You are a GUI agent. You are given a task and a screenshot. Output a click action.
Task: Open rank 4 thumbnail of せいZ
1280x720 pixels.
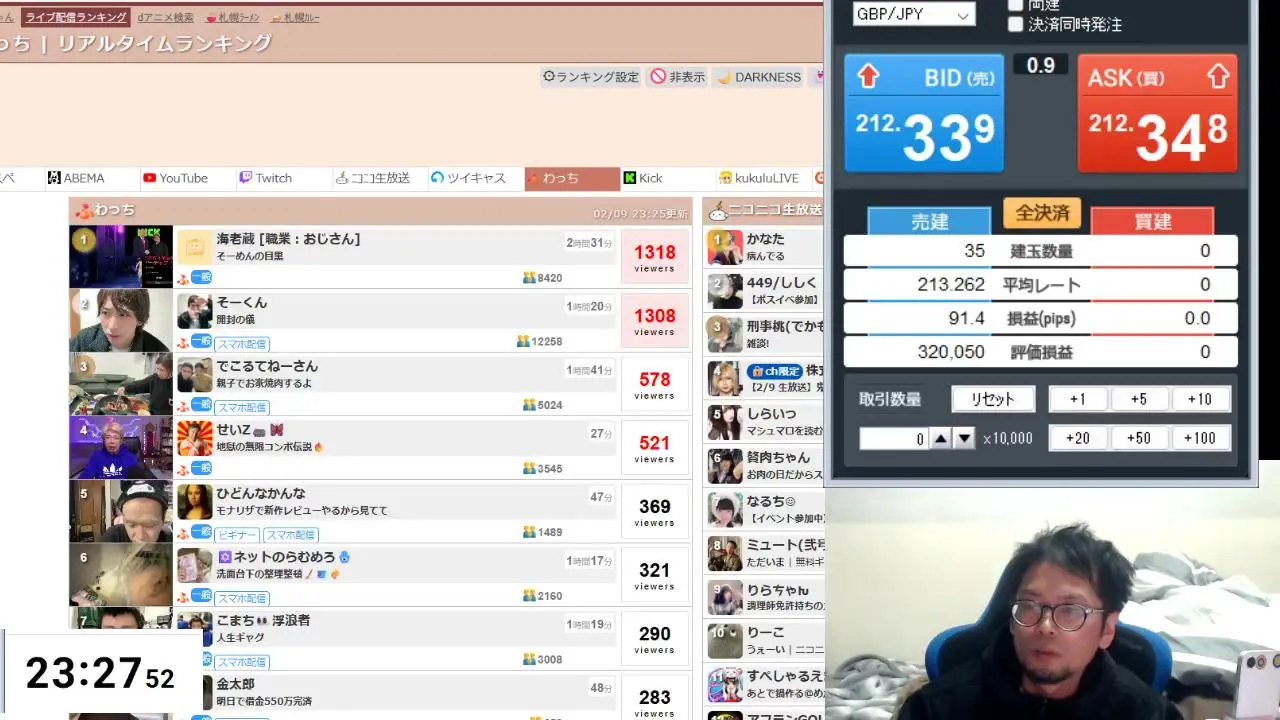(x=121, y=447)
